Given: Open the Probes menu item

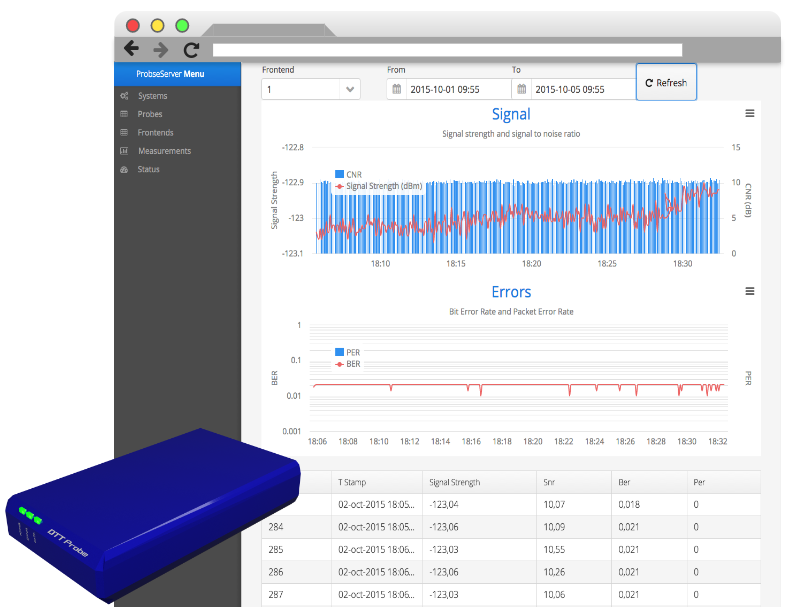Looking at the screenshot, I should 150,114.
